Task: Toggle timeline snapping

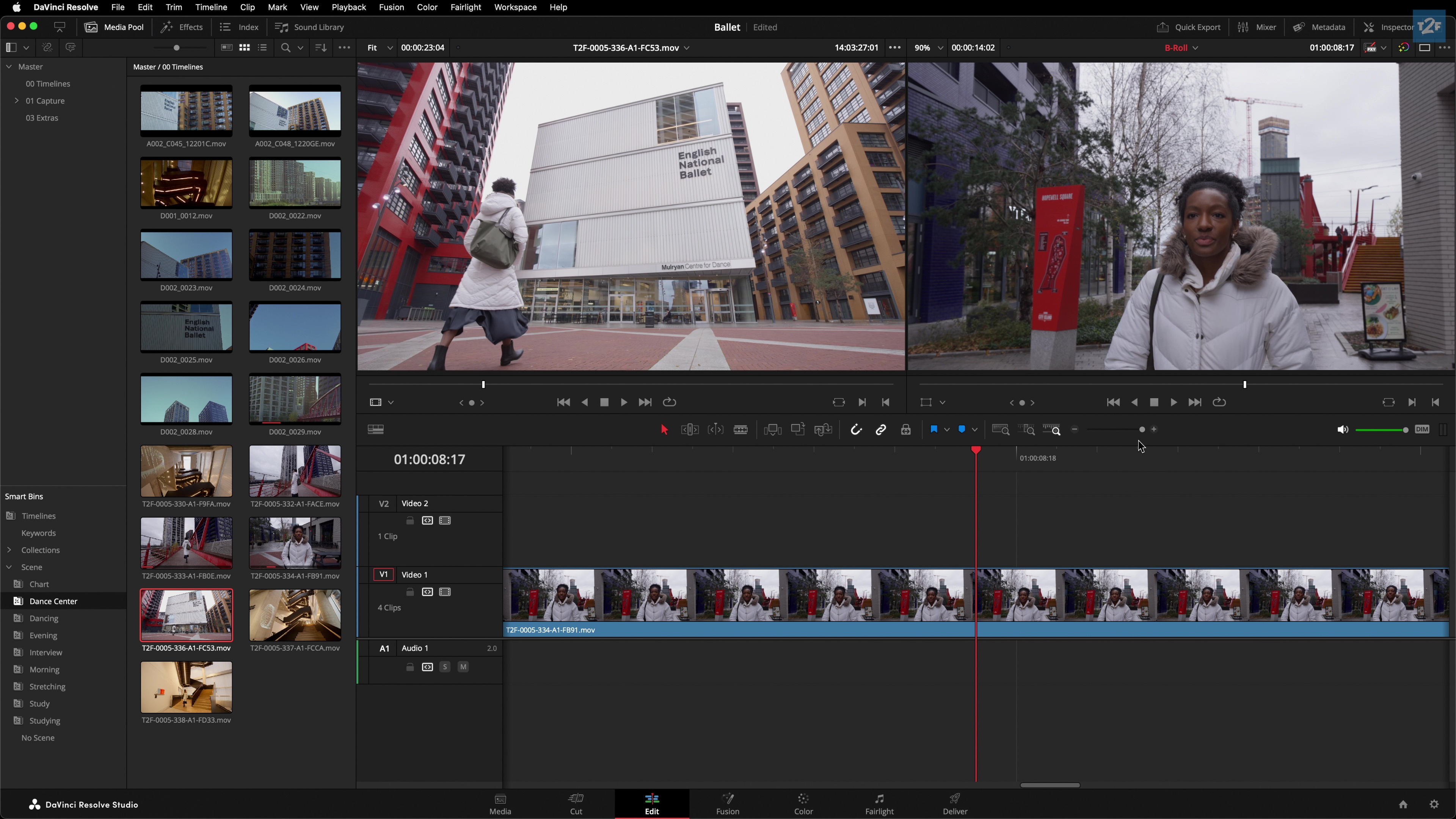Action: click(x=856, y=430)
